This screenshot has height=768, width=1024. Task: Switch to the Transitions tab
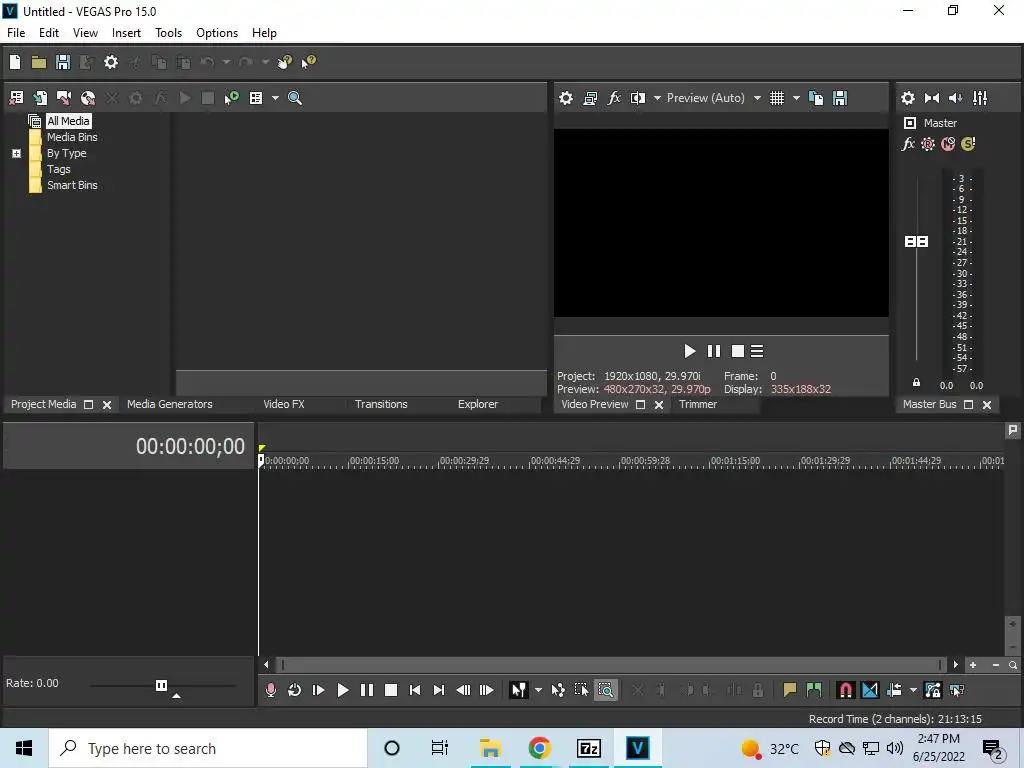(381, 404)
